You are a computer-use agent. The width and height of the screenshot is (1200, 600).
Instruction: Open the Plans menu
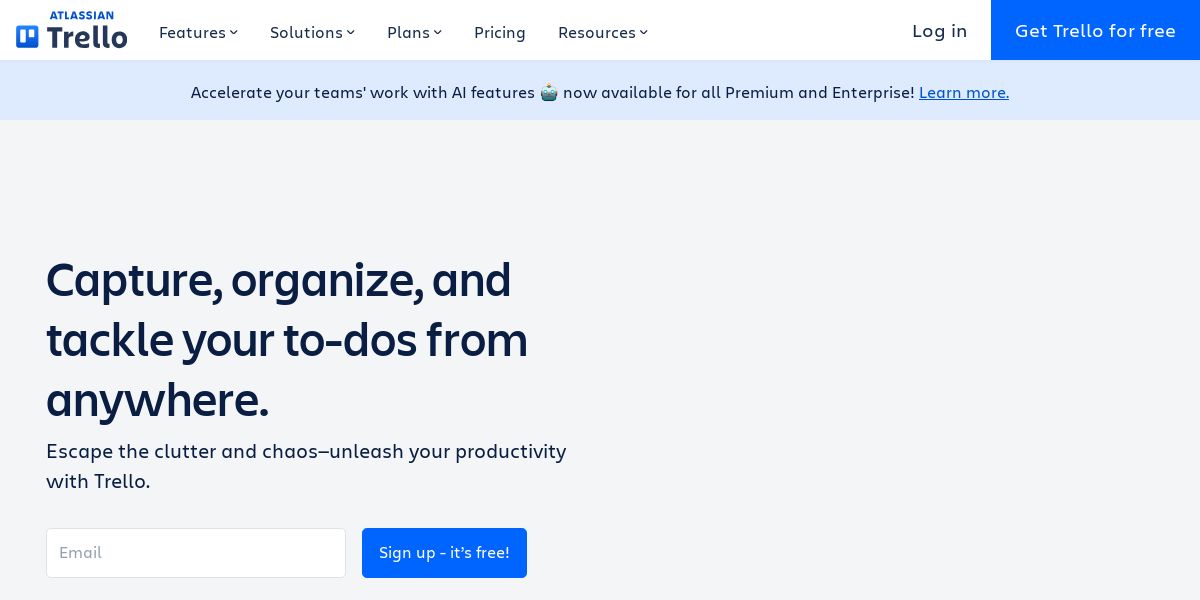click(408, 33)
